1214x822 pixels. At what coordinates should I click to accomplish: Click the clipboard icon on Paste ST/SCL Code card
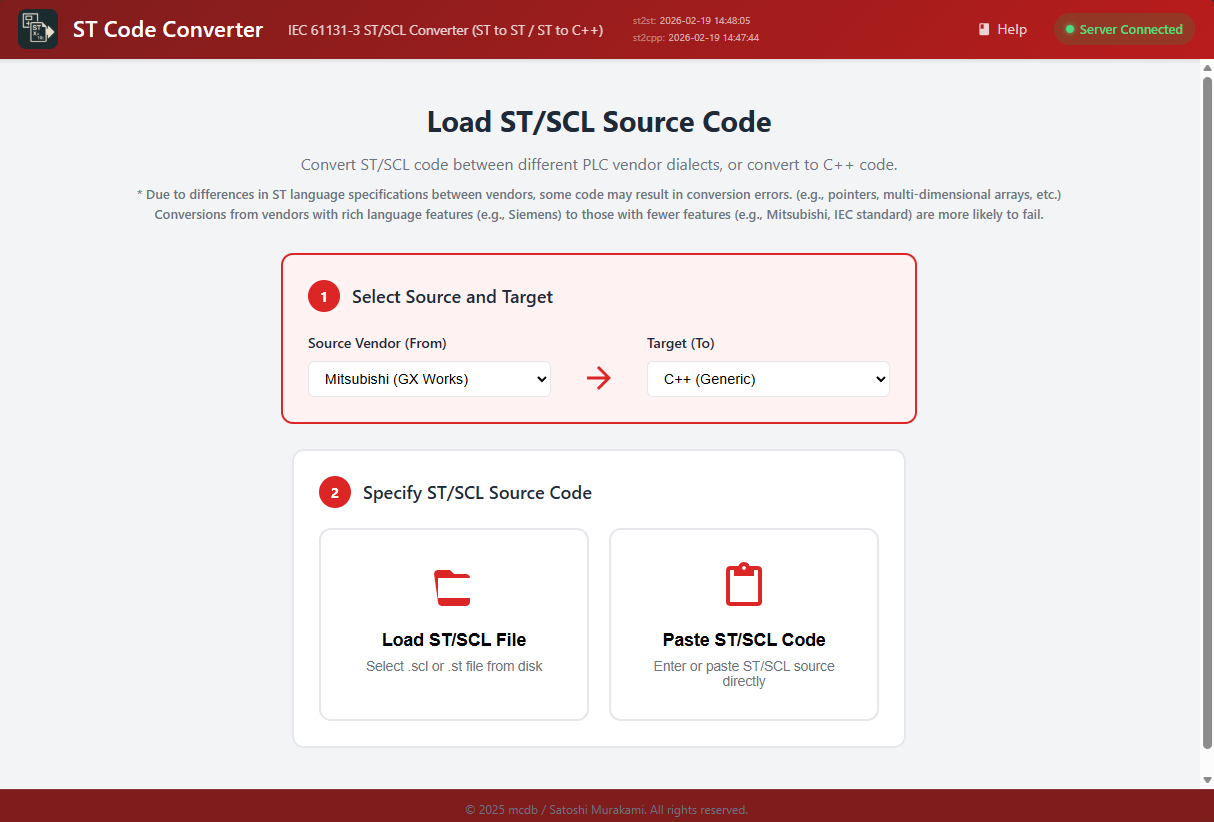743,585
